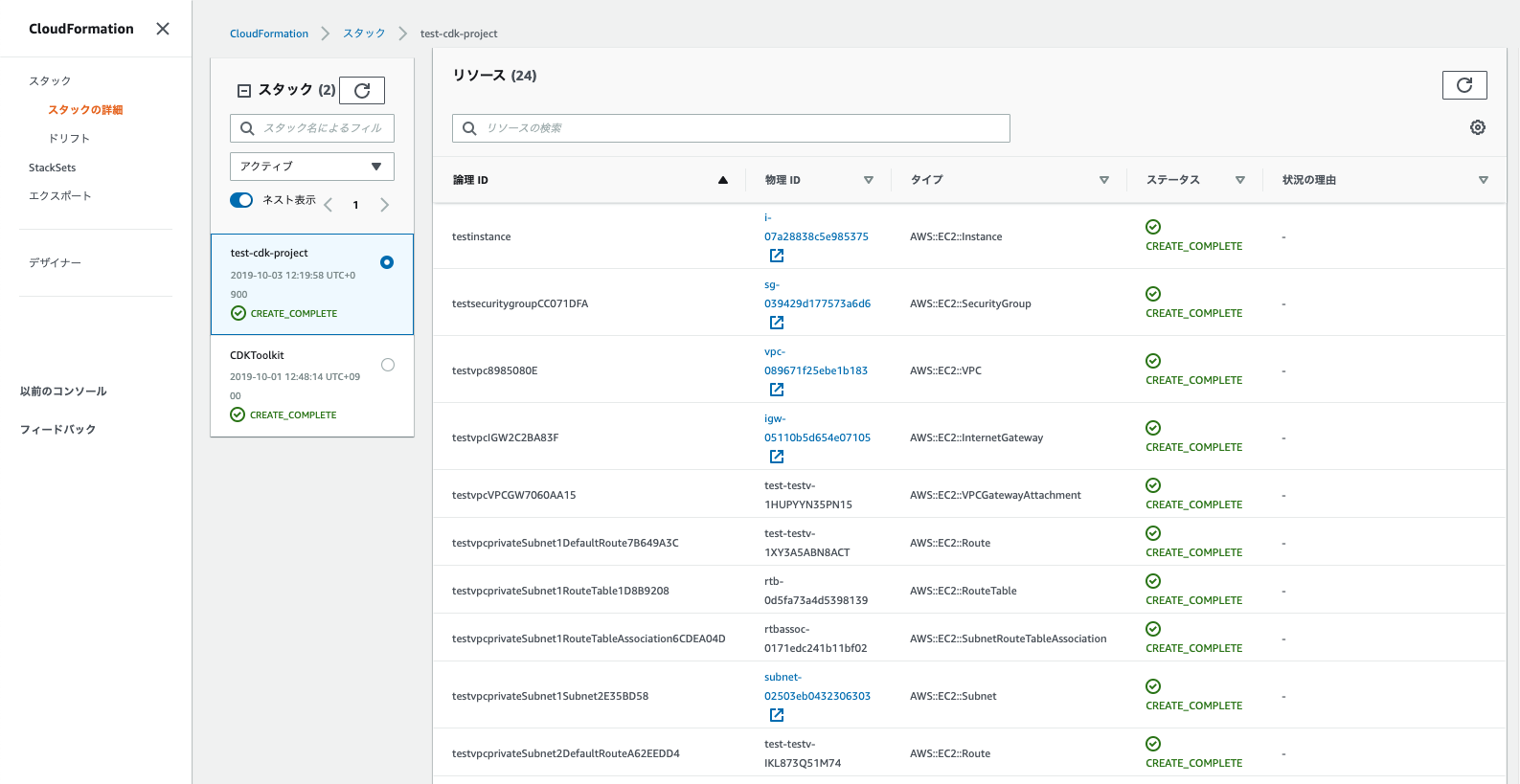Open external link for subnet-02503eb0432306303
Image resolution: width=1520 pixels, height=784 pixels.
click(777, 715)
